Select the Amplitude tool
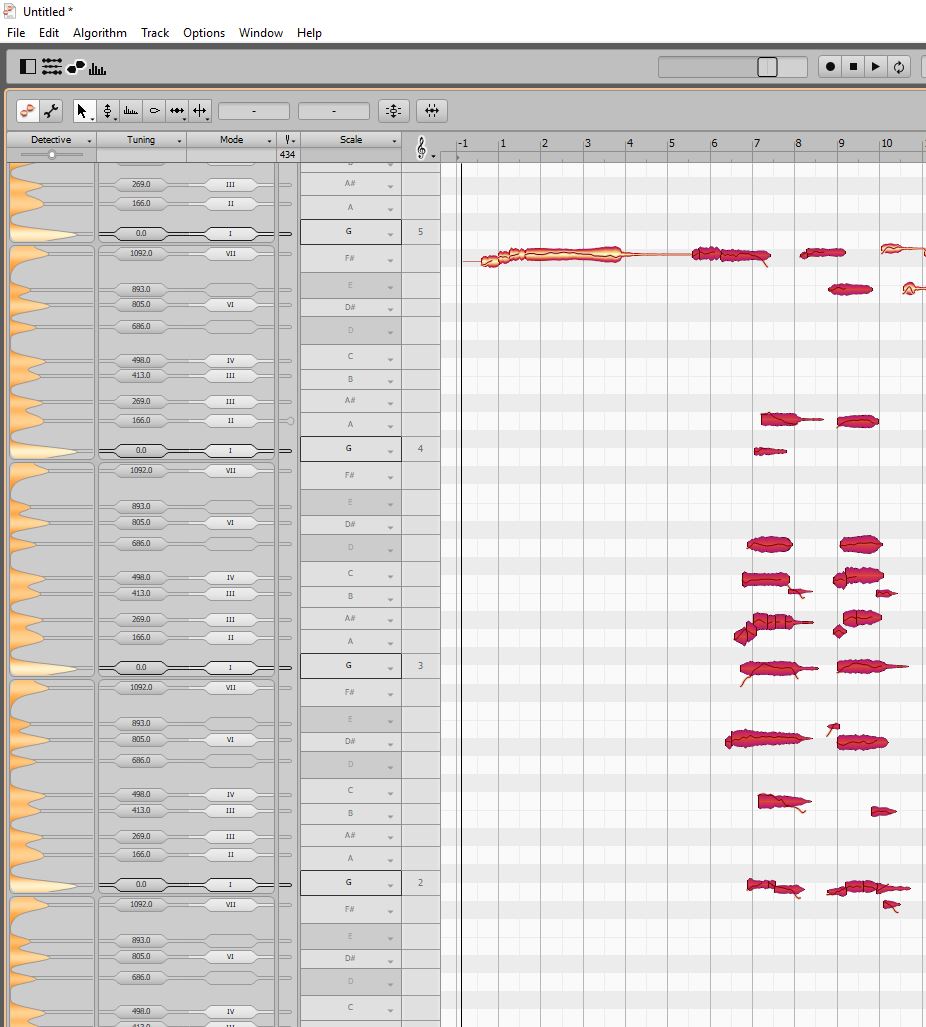This screenshot has width=926, height=1027. click(x=155, y=111)
